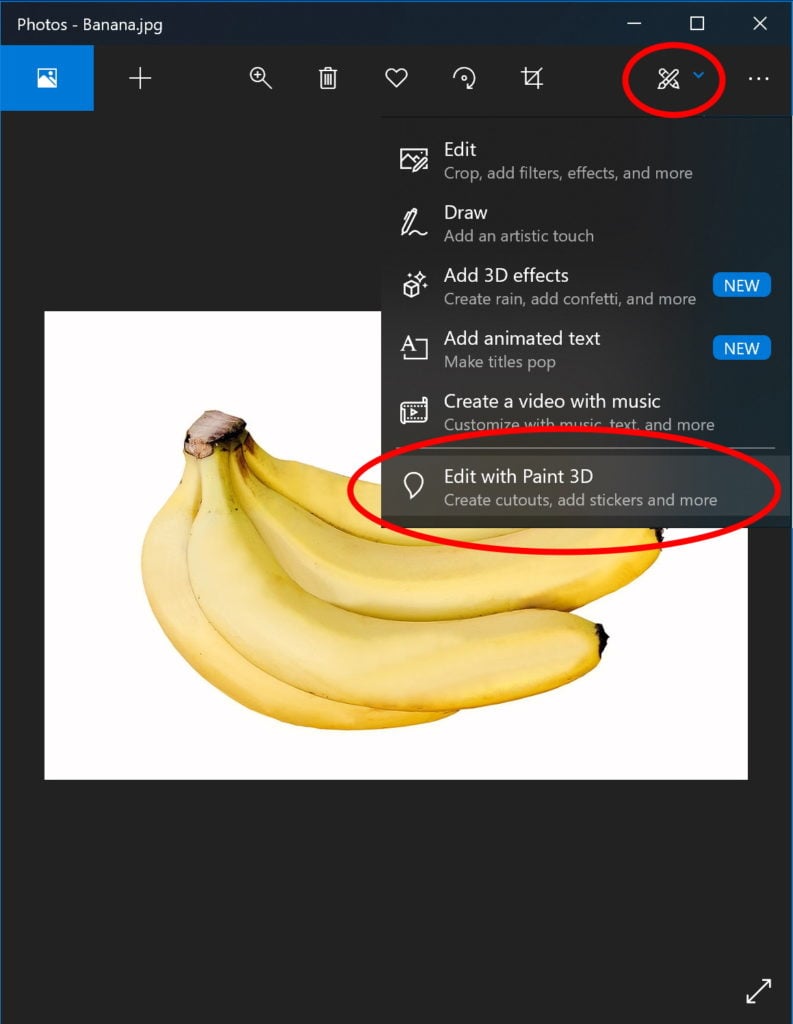Open the See more three-dots menu
Viewport: 793px width, 1024px height.
click(x=758, y=79)
